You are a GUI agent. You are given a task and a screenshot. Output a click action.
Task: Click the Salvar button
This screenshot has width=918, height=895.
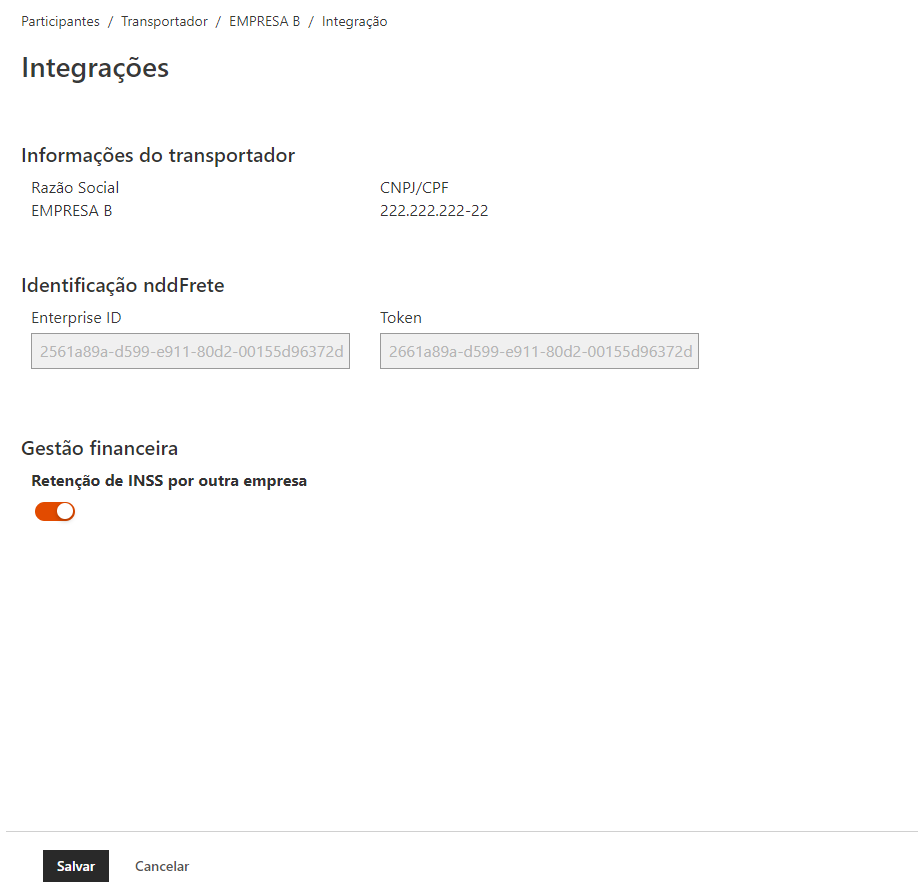pos(76,866)
